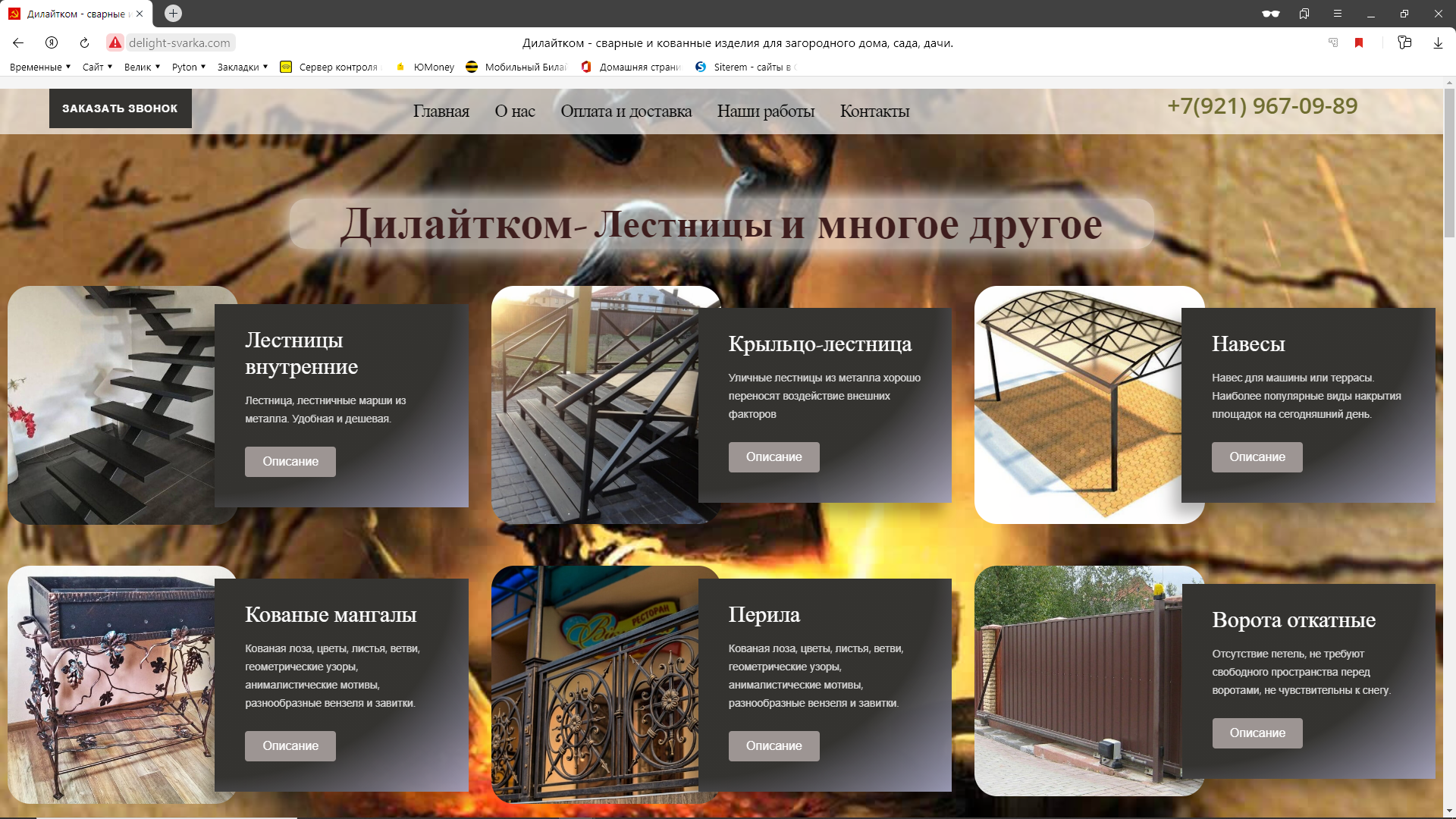Screen dimensions: 1456x819
Task: Open the Кованые мангалы product image
Action: [114, 684]
